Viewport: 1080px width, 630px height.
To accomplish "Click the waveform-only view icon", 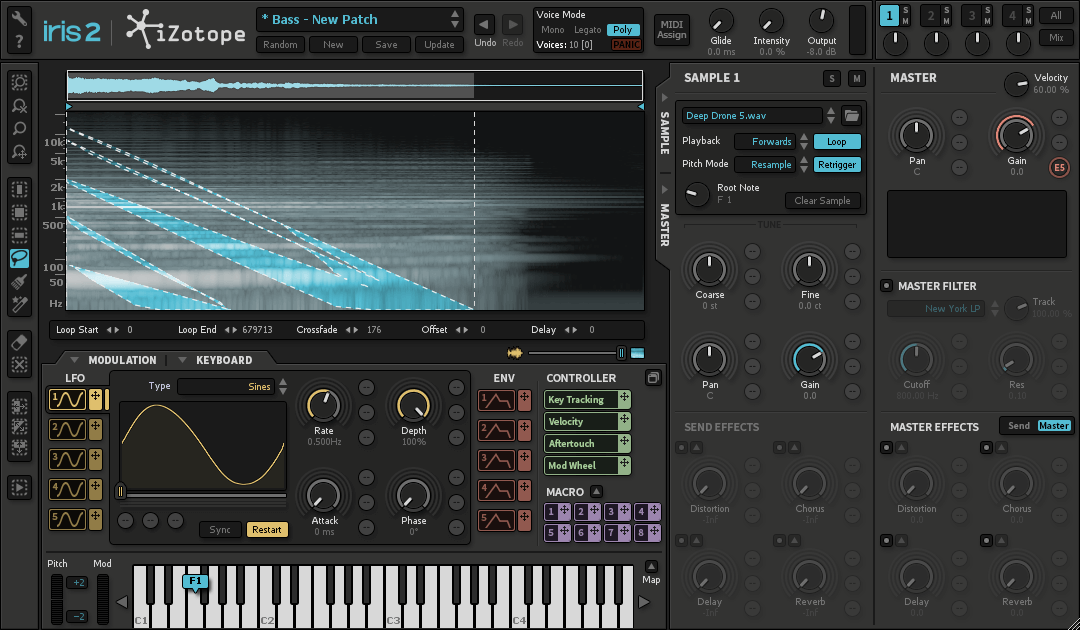I will 515,353.
